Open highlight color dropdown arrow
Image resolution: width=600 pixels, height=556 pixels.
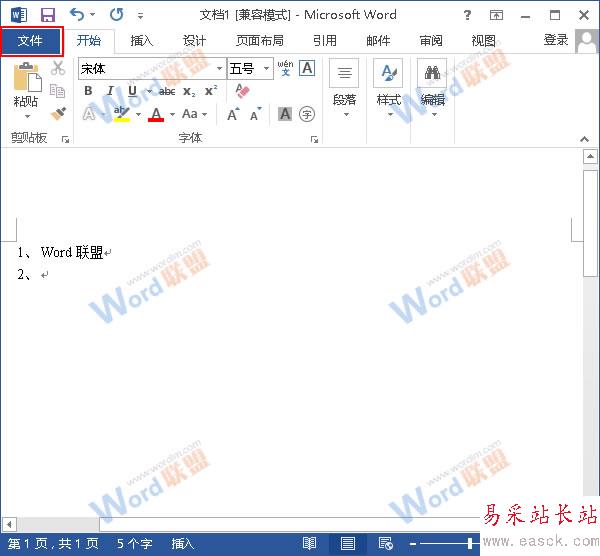point(139,114)
